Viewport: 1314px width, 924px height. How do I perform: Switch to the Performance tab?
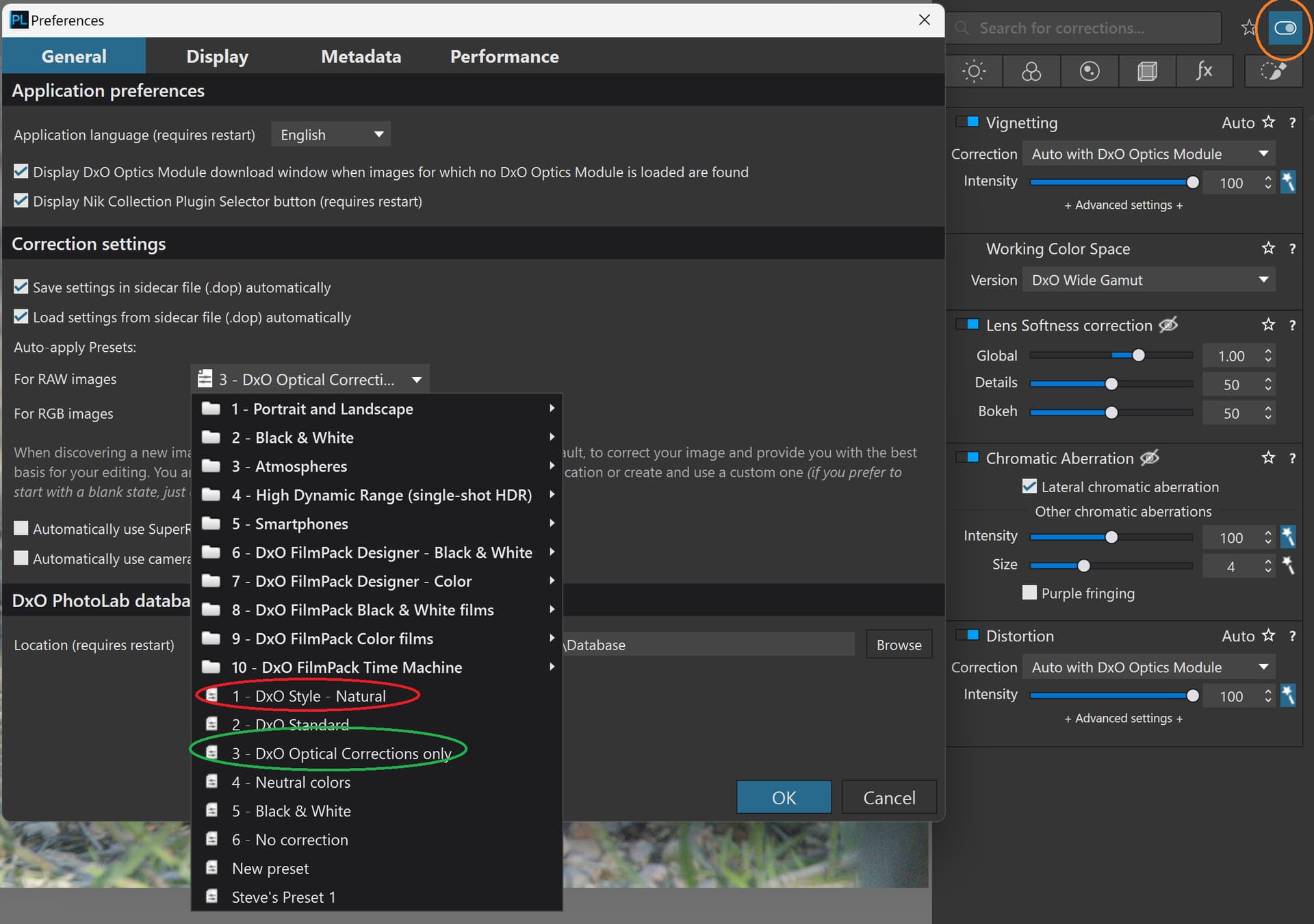point(504,56)
